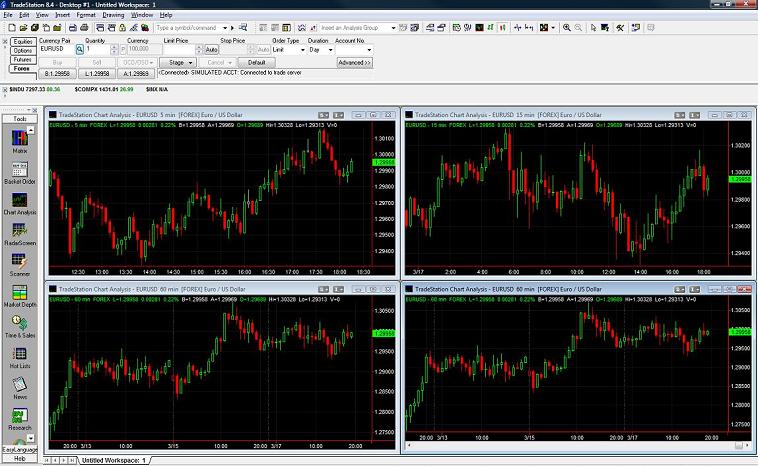The image size is (758, 466).
Task: Click the Type a symbol/command box
Action: [188, 28]
